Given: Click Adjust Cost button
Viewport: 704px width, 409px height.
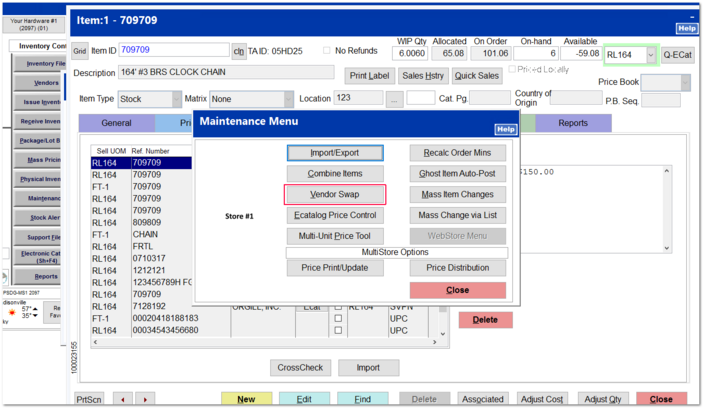Looking at the screenshot, I should click(x=542, y=399).
